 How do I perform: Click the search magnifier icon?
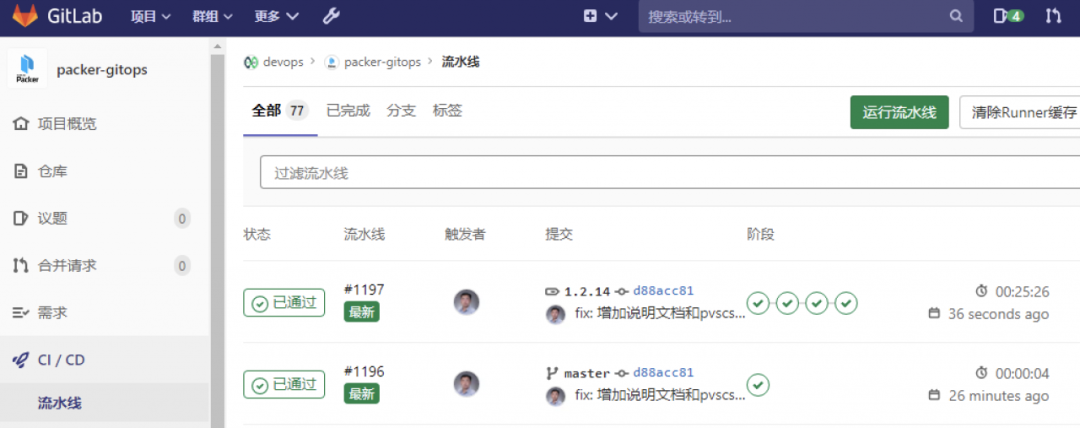coord(956,17)
